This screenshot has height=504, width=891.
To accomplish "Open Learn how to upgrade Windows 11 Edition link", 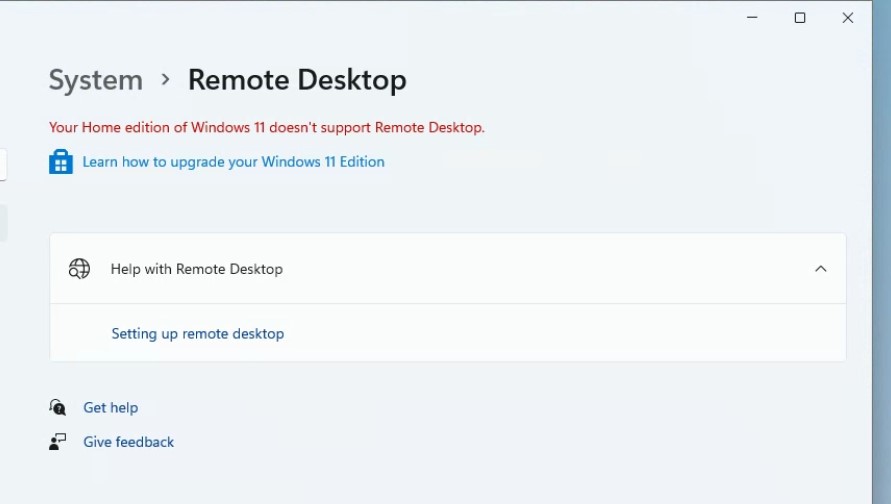I will coord(233,162).
